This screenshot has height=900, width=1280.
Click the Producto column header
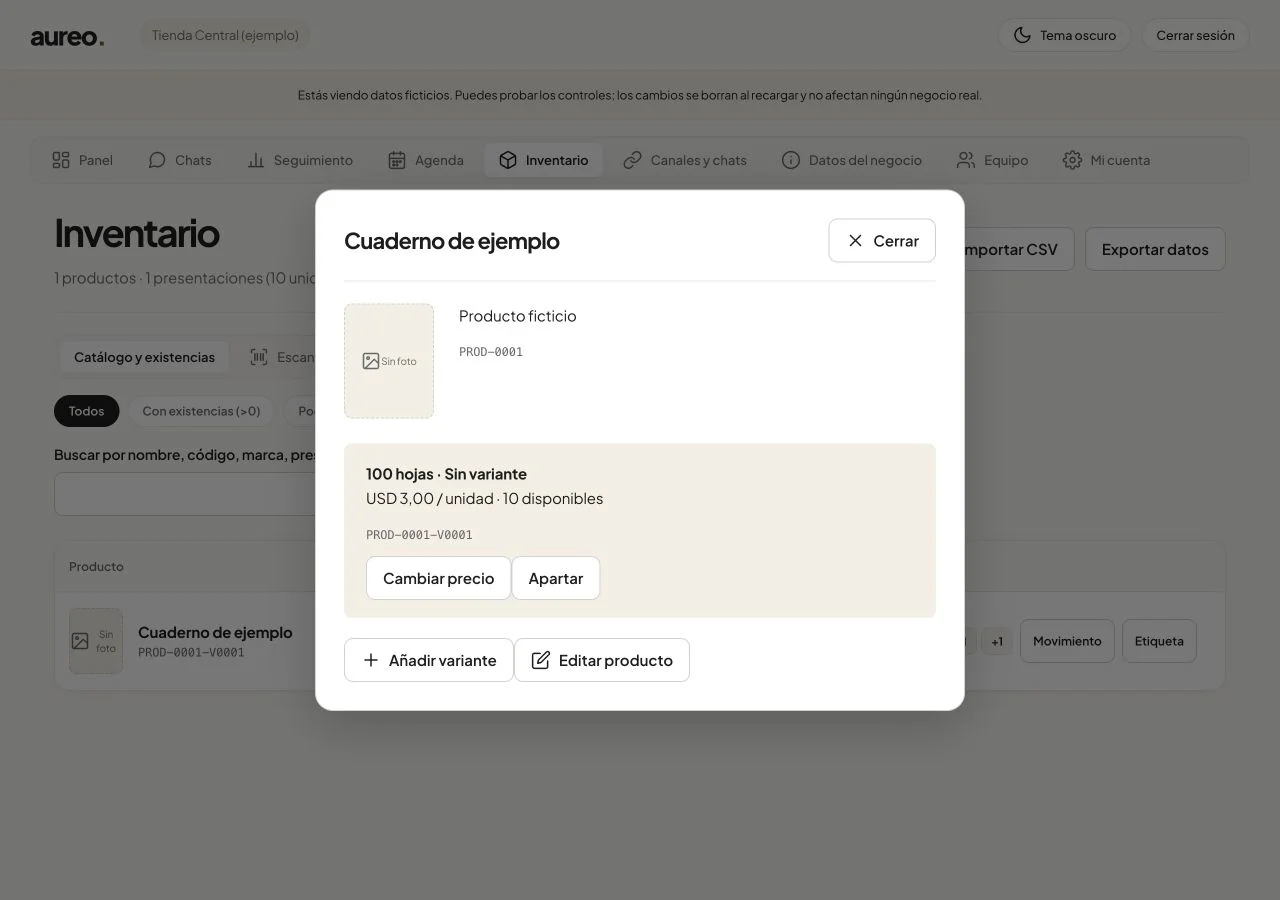(x=96, y=567)
